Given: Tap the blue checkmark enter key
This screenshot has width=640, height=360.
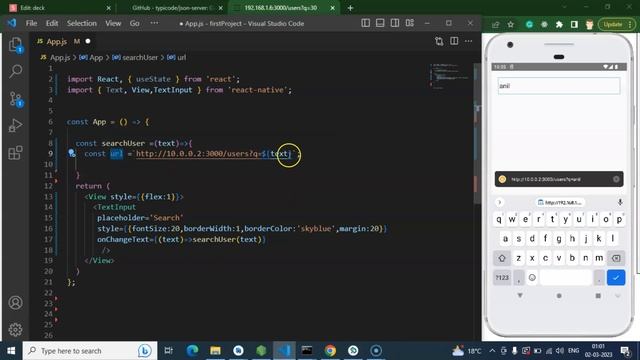Looking at the screenshot, I should (616, 278).
